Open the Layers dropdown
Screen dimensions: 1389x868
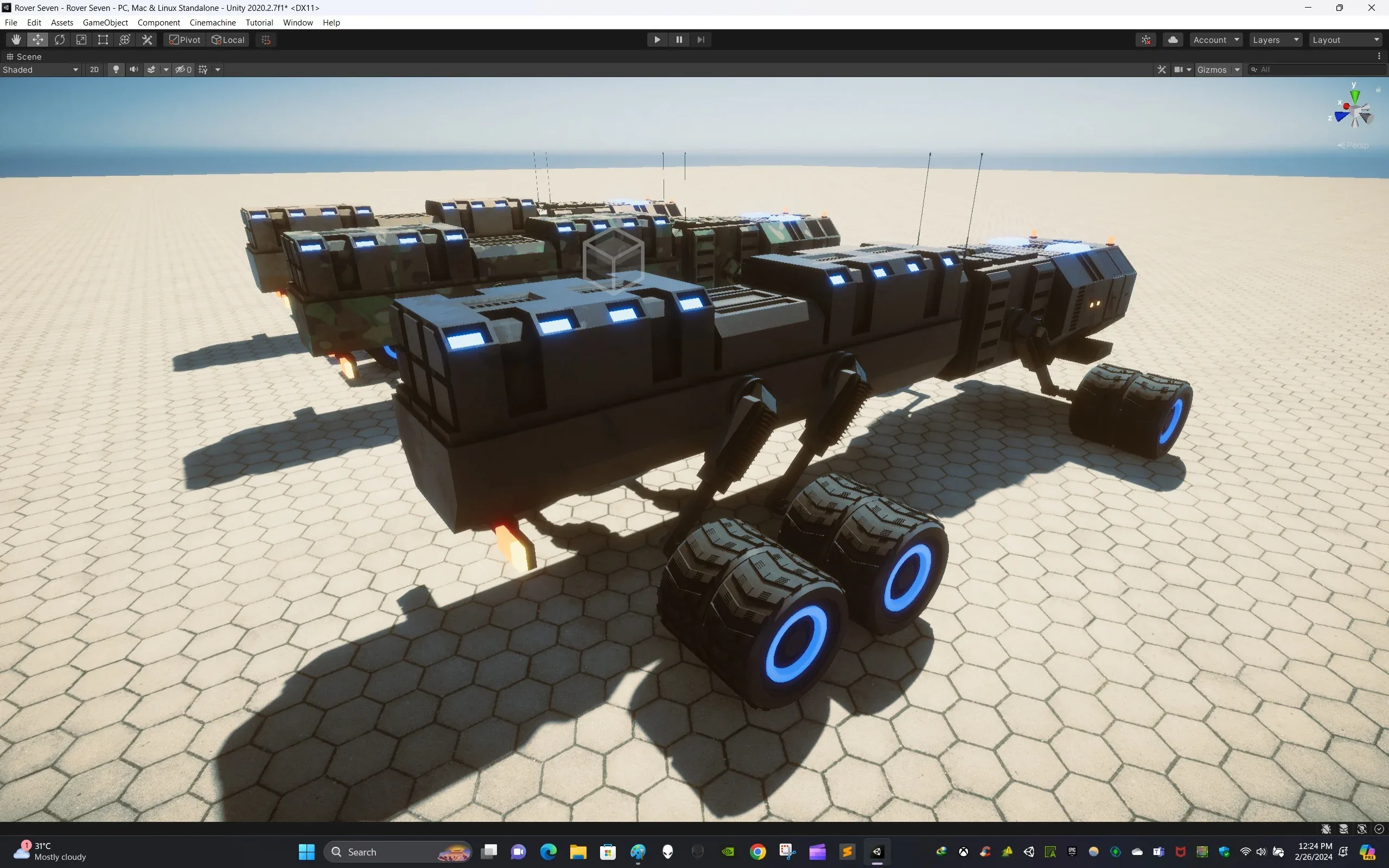[1276, 40]
